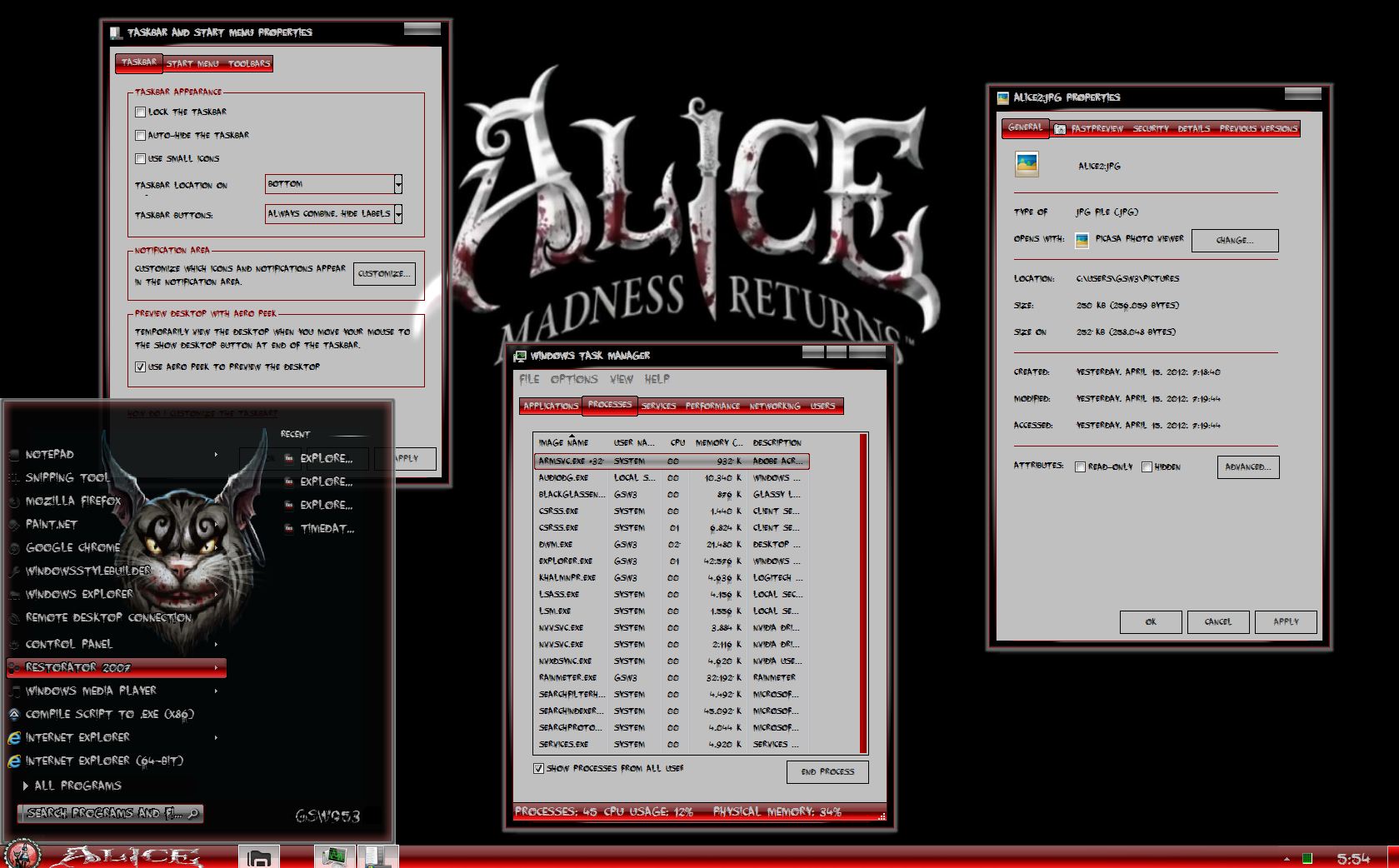1399x868 pixels.
Task: Click the Notepad icon in Start menu
Action: tap(14, 455)
